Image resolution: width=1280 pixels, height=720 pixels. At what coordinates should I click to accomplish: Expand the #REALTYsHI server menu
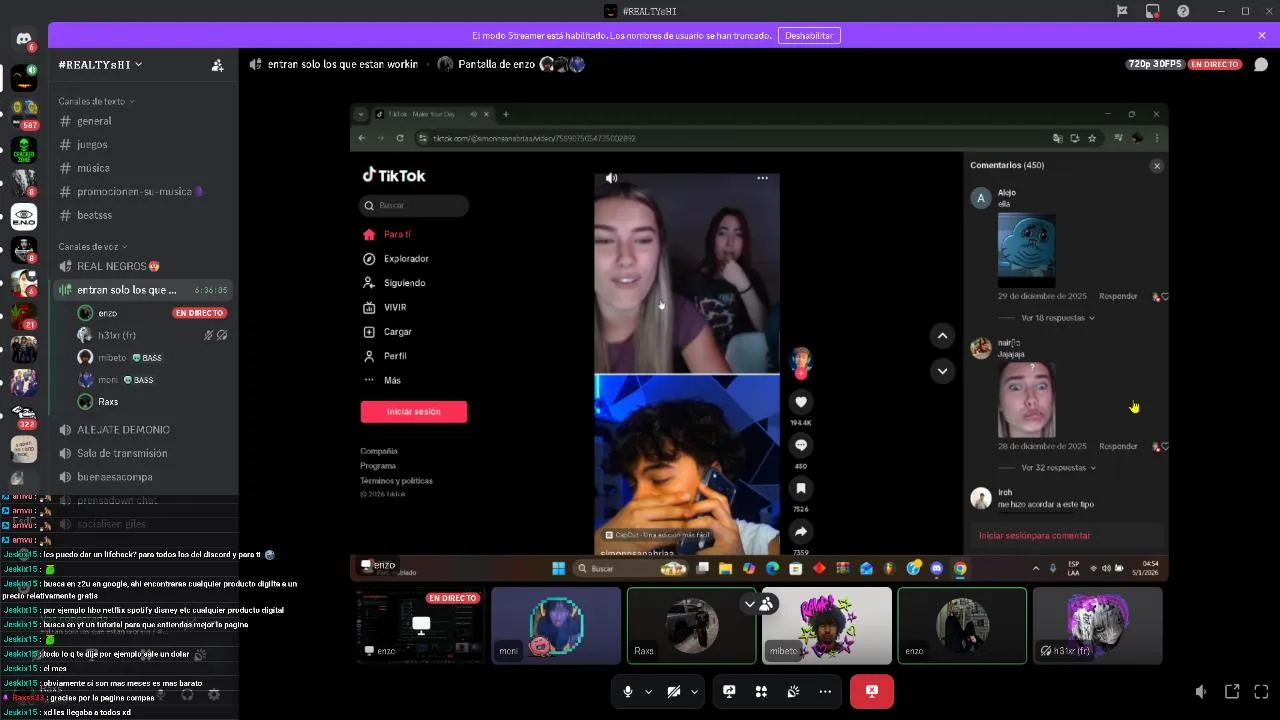100,64
